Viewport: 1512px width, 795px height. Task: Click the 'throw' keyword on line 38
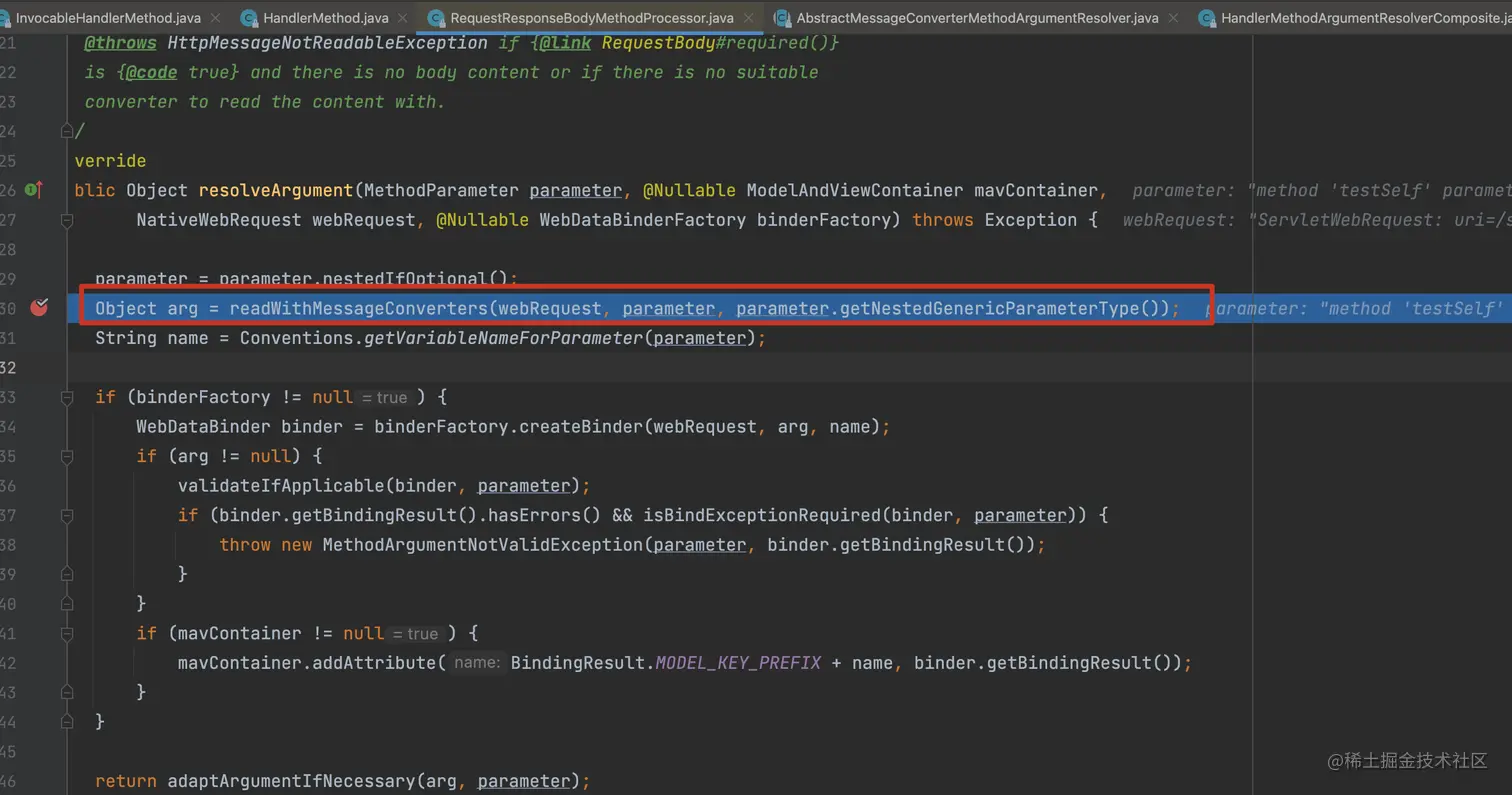click(245, 545)
